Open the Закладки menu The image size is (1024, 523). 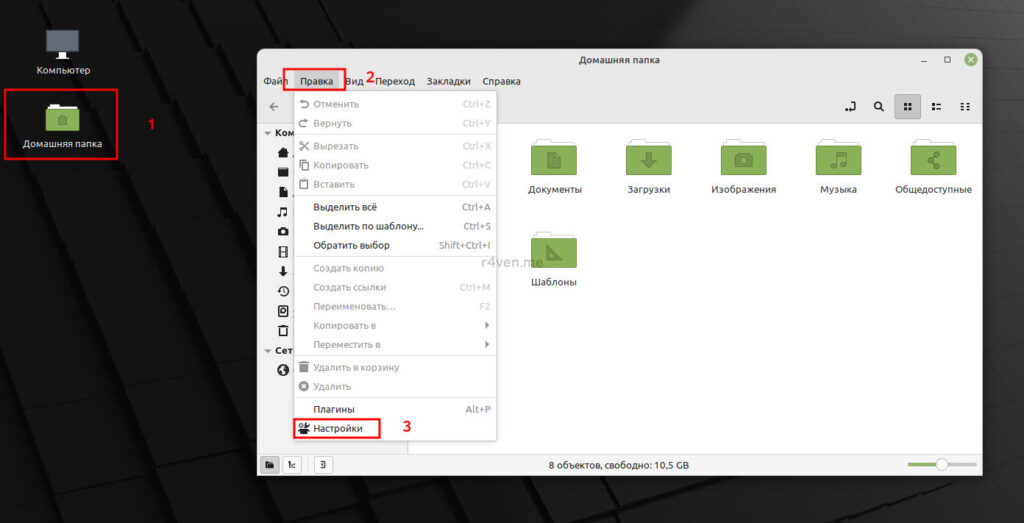tap(448, 81)
